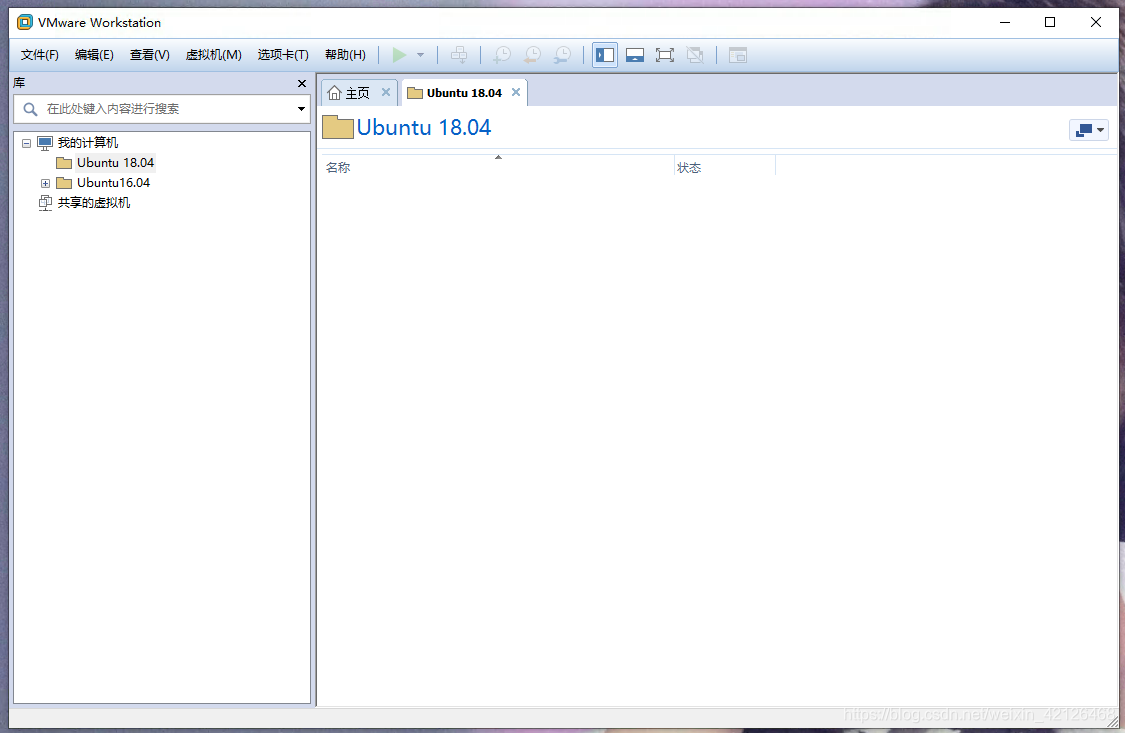Open the Snapshot Manager toolbar icon
The width and height of the screenshot is (1125, 733).
click(x=562, y=55)
